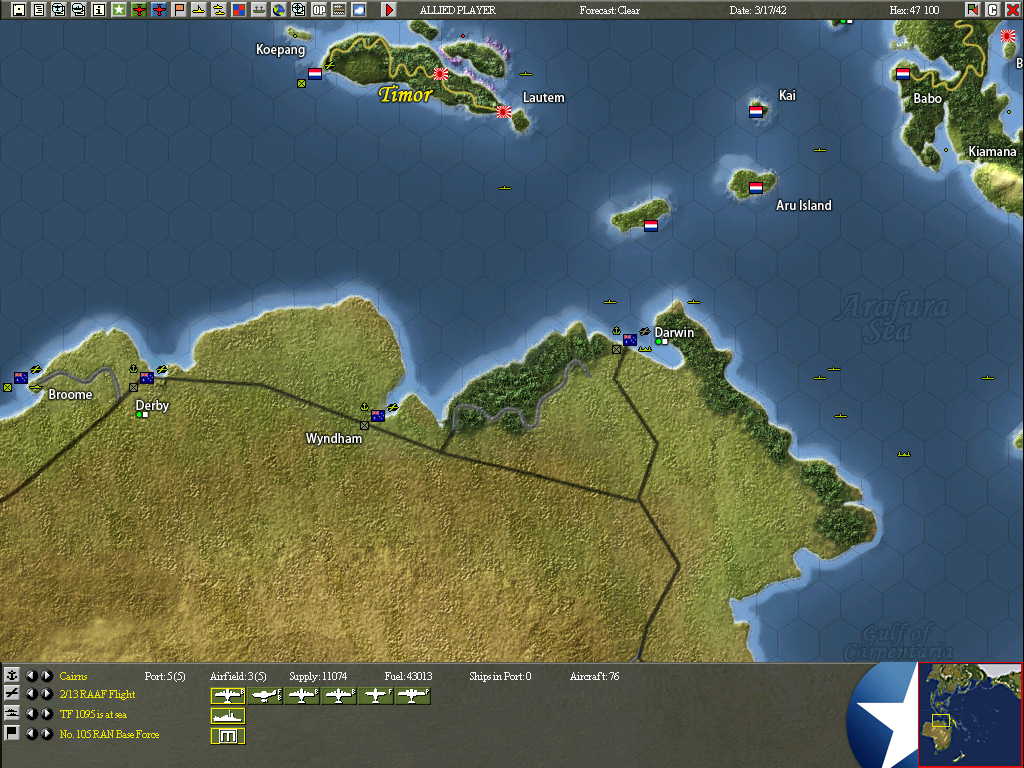Viewport: 1024px width, 768px height.
Task: Select the sixth aircraft icon marked P
Action: point(413,696)
